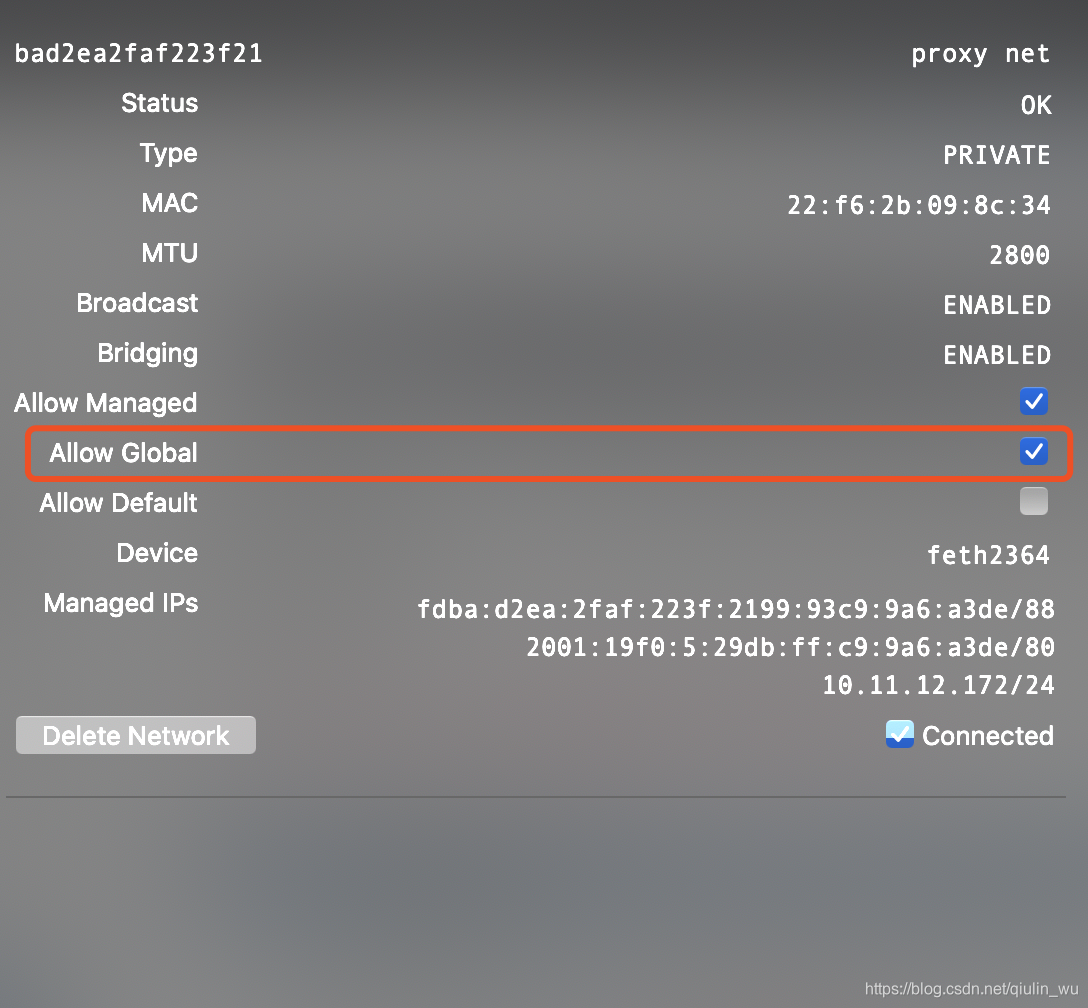The width and height of the screenshot is (1088, 1008).
Task: Select managed IP starting with 2001:19f0
Action: coord(790,647)
